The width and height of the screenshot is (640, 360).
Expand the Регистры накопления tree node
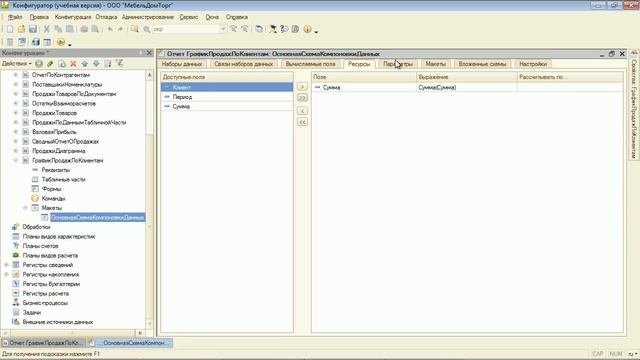tap(6, 274)
